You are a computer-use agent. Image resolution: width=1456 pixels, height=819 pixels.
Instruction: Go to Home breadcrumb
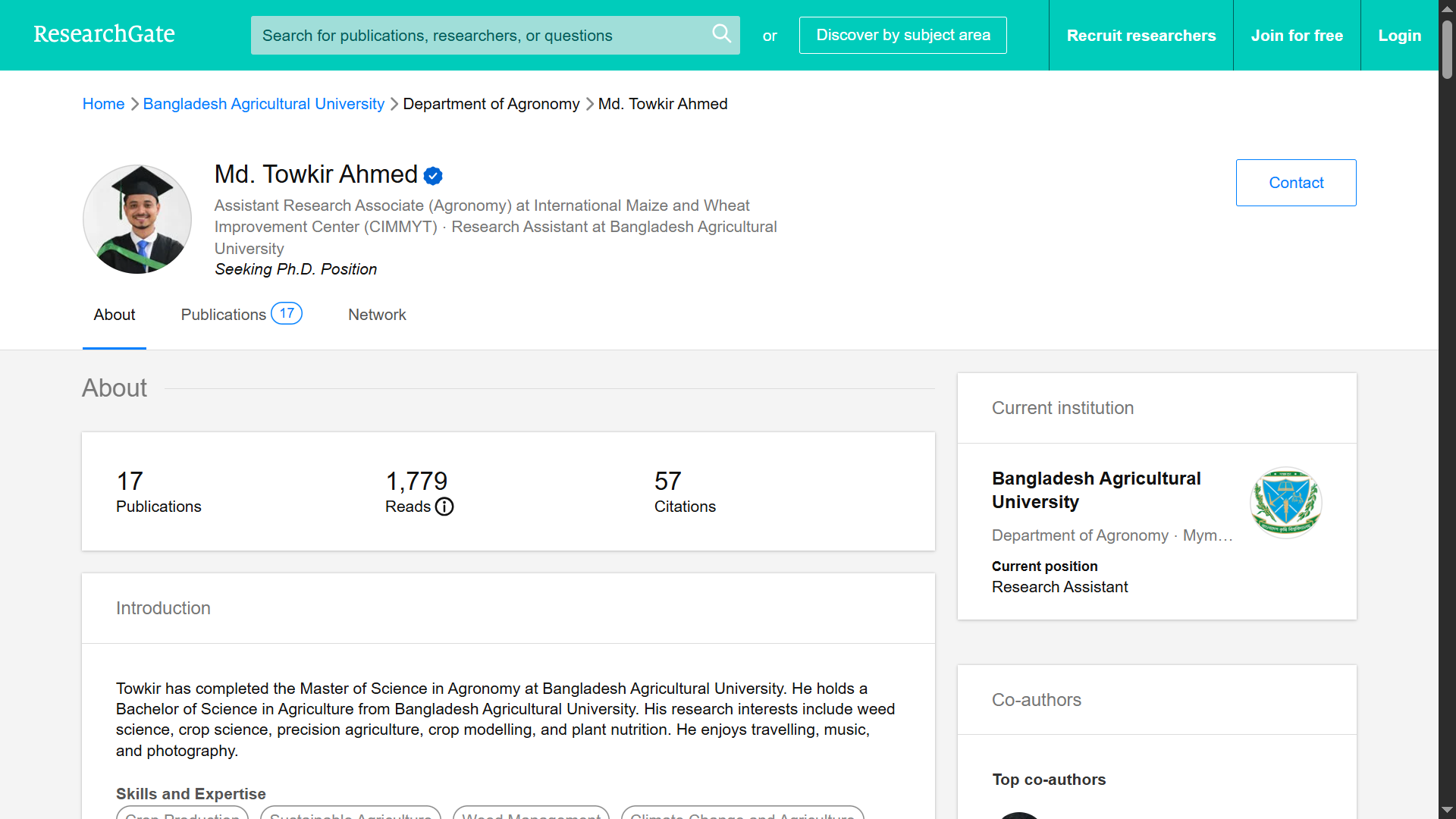coord(103,104)
